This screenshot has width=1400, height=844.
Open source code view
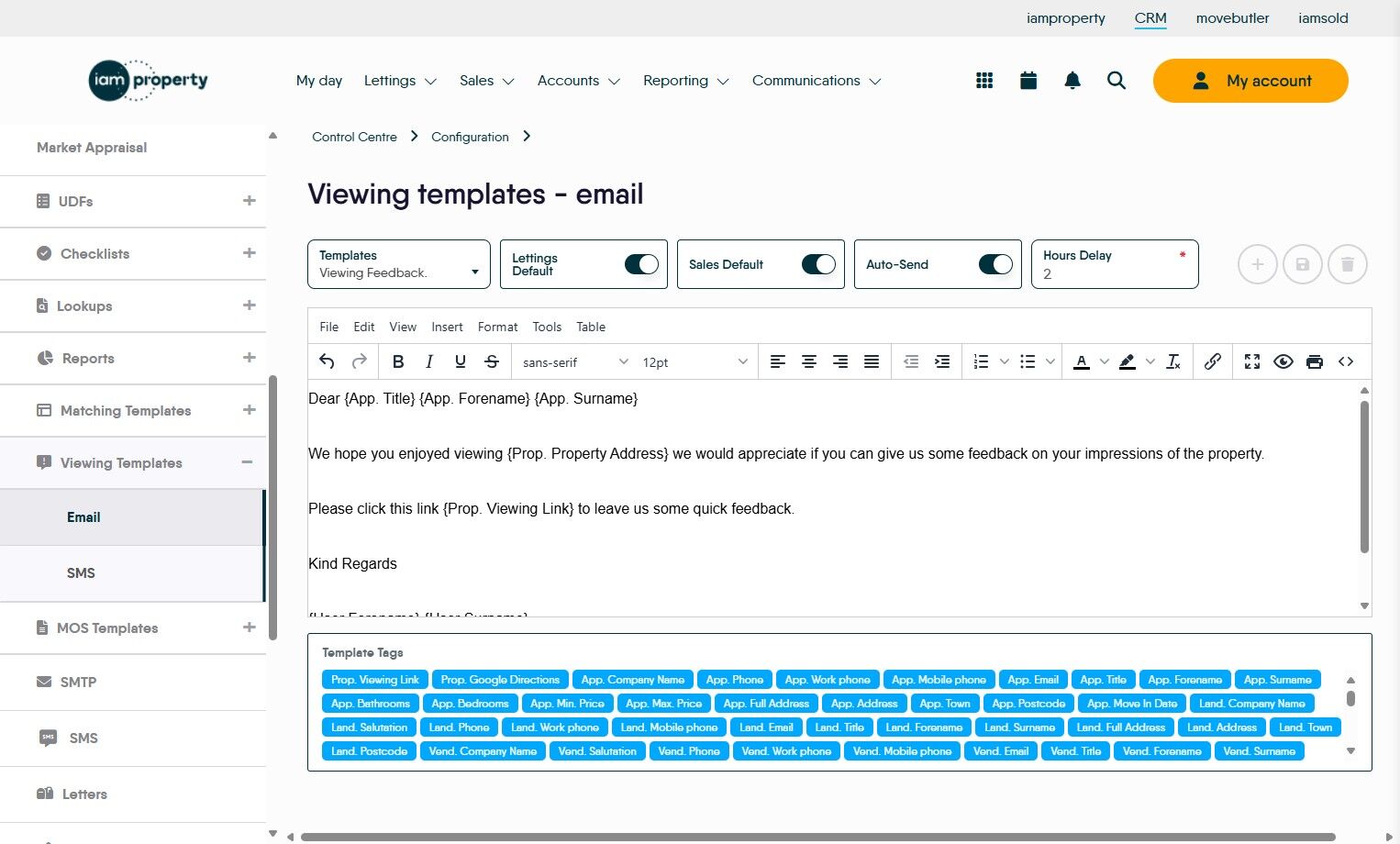(x=1346, y=361)
